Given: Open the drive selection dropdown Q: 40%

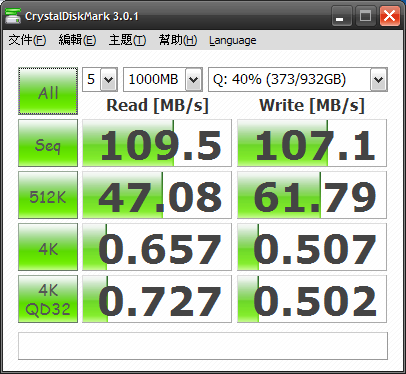Looking at the screenshot, I should click(x=298, y=79).
